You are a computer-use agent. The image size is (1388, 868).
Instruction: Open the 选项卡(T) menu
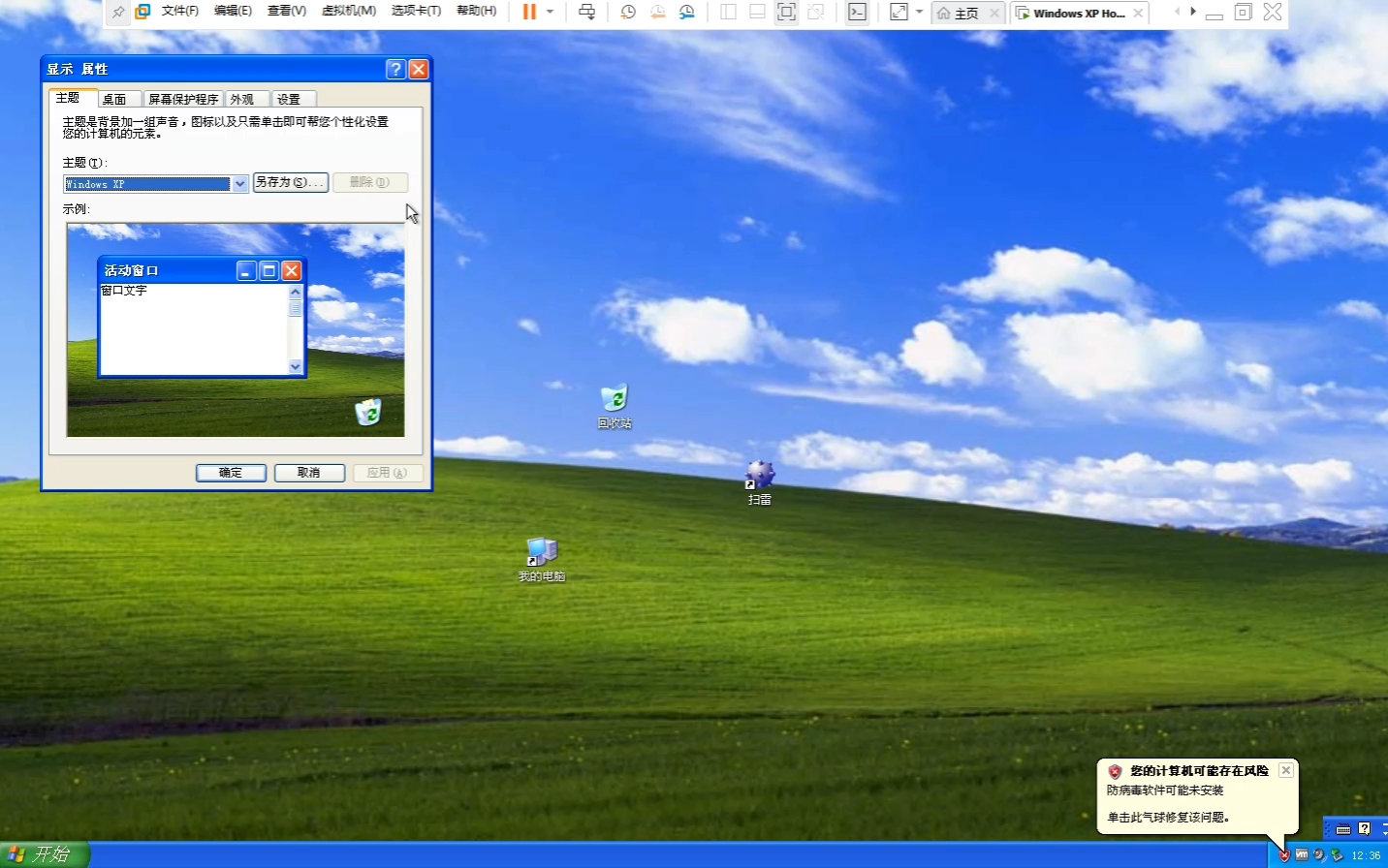[x=416, y=11]
